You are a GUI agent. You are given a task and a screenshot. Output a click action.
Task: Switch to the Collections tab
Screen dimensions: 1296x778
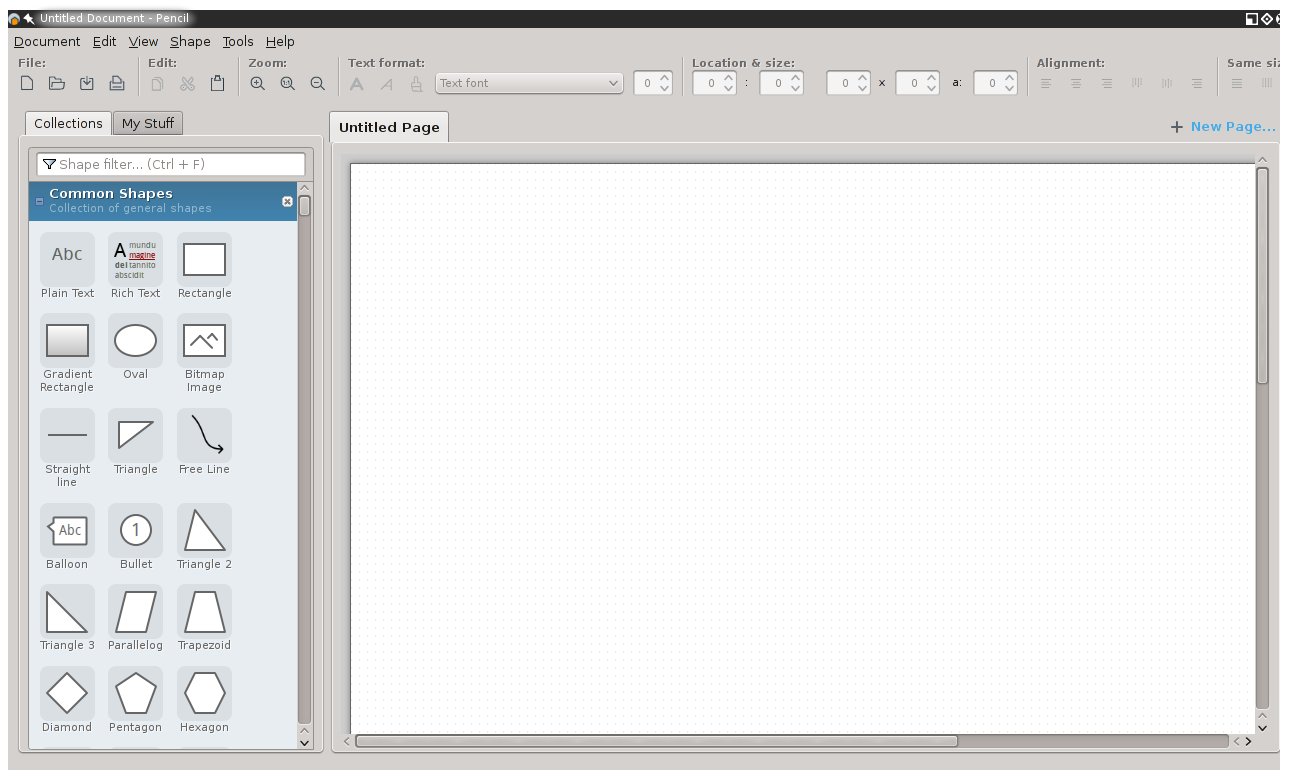click(68, 123)
